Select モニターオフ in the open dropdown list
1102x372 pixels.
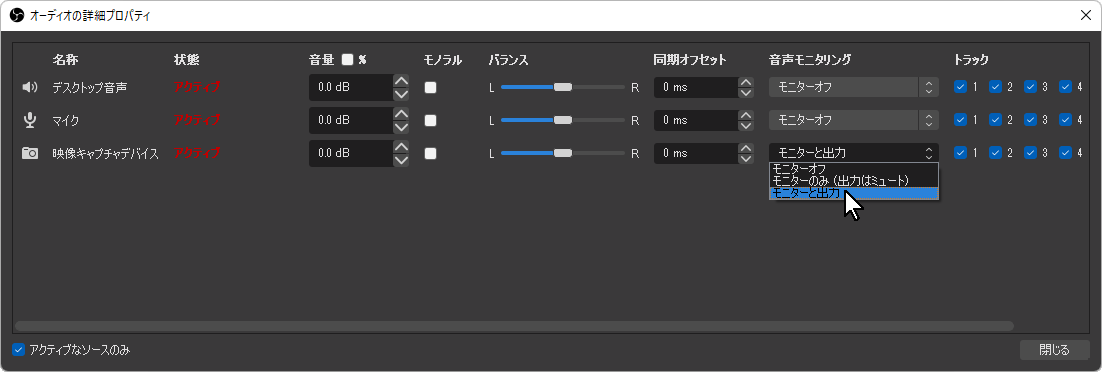pyautogui.click(x=854, y=169)
